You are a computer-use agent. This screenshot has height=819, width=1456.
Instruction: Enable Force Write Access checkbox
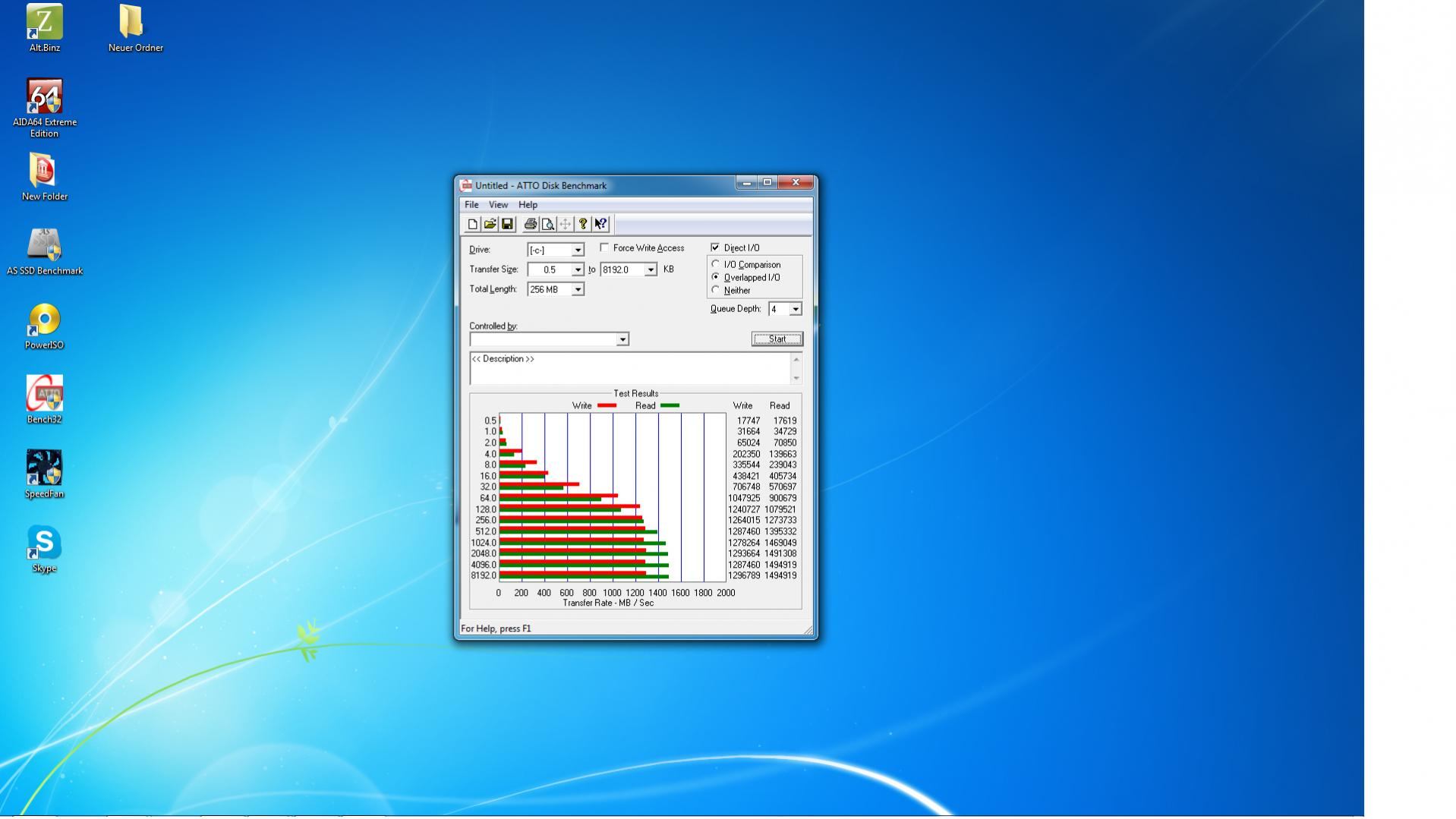pos(604,247)
